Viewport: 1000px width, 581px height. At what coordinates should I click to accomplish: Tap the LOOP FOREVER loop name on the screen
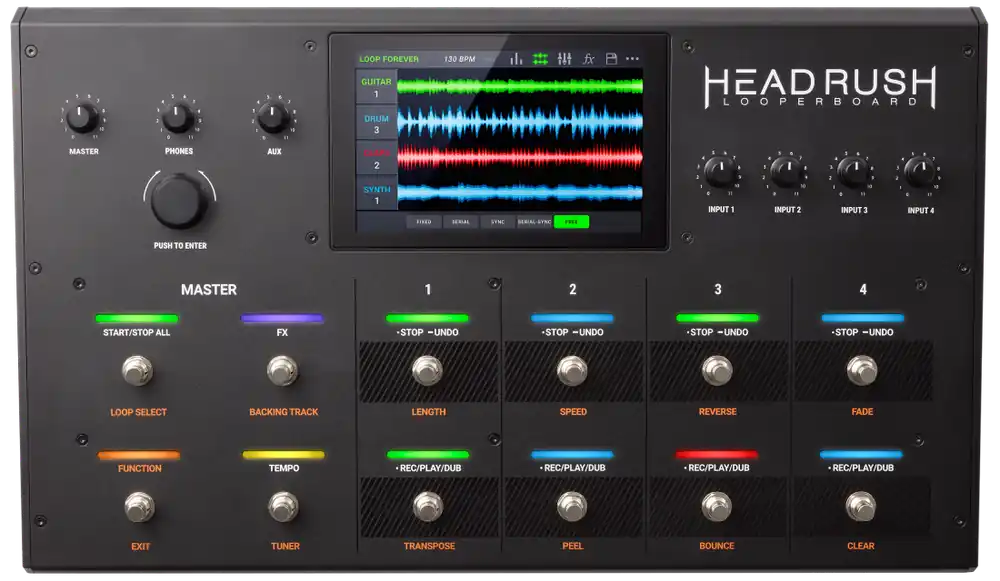pyautogui.click(x=389, y=59)
